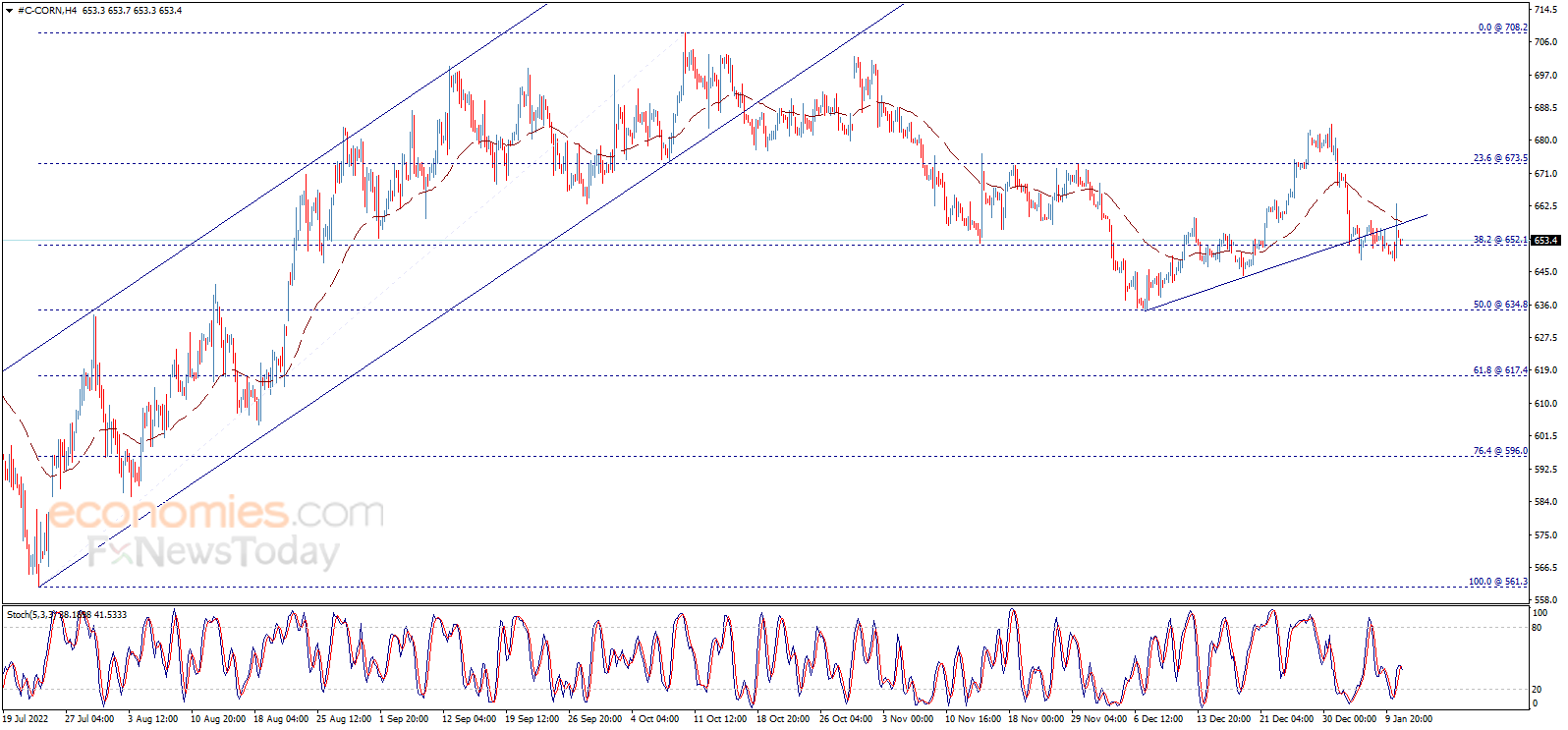Click price axis value 688.5
This screenshot has height=730, width=1568.
click(x=1545, y=108)
